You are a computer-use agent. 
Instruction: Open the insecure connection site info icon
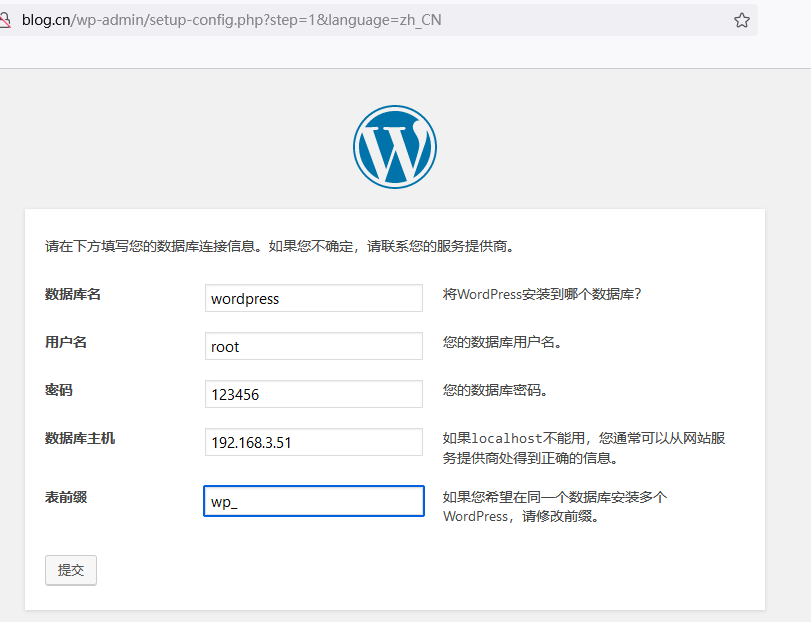pyautogui.click(x=5, y=20)
